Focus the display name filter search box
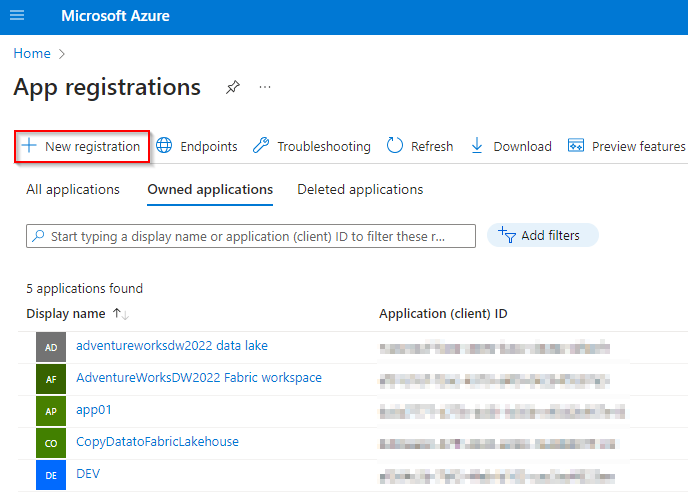 point(251,236)
